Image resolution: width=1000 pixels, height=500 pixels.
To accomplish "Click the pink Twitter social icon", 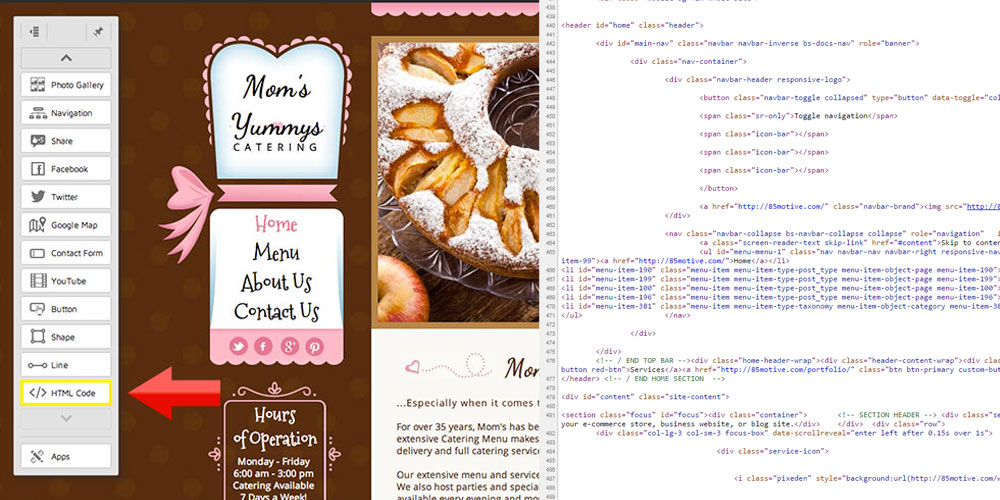I will 239,346.
